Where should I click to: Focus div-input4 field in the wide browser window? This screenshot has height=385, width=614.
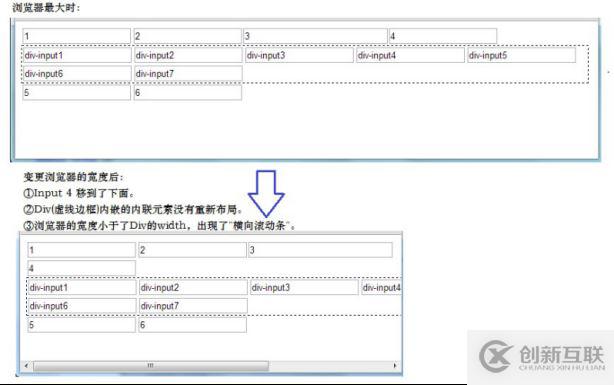click(410, 55)
